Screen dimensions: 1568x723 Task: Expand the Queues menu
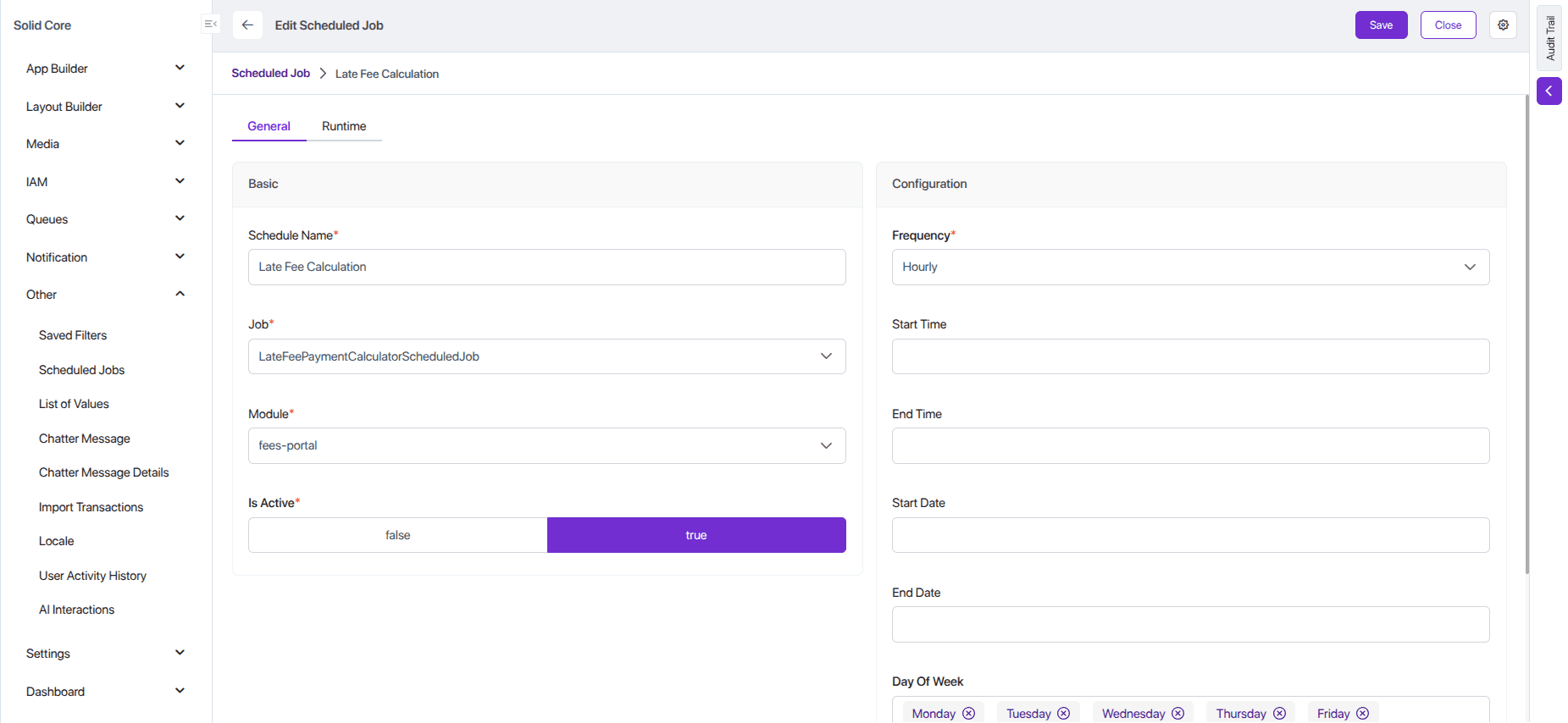[105, 219]
